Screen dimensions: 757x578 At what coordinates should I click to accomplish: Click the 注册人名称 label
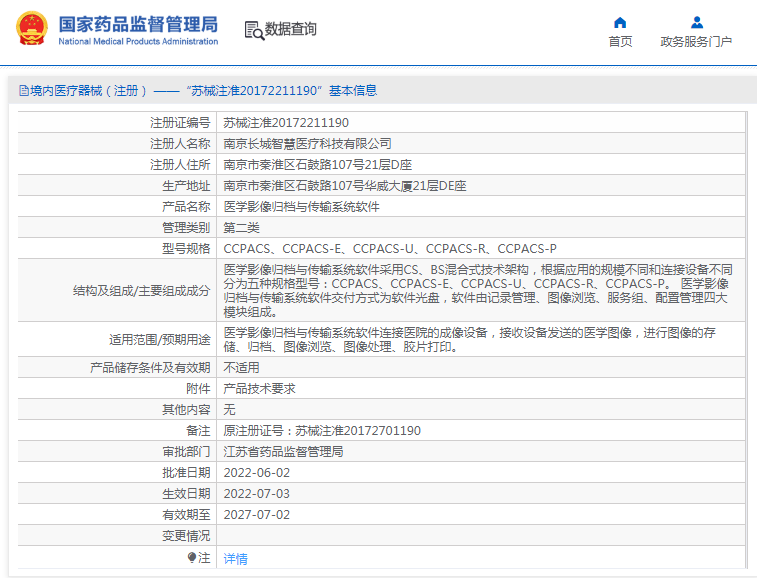click(x=180, y=143)
